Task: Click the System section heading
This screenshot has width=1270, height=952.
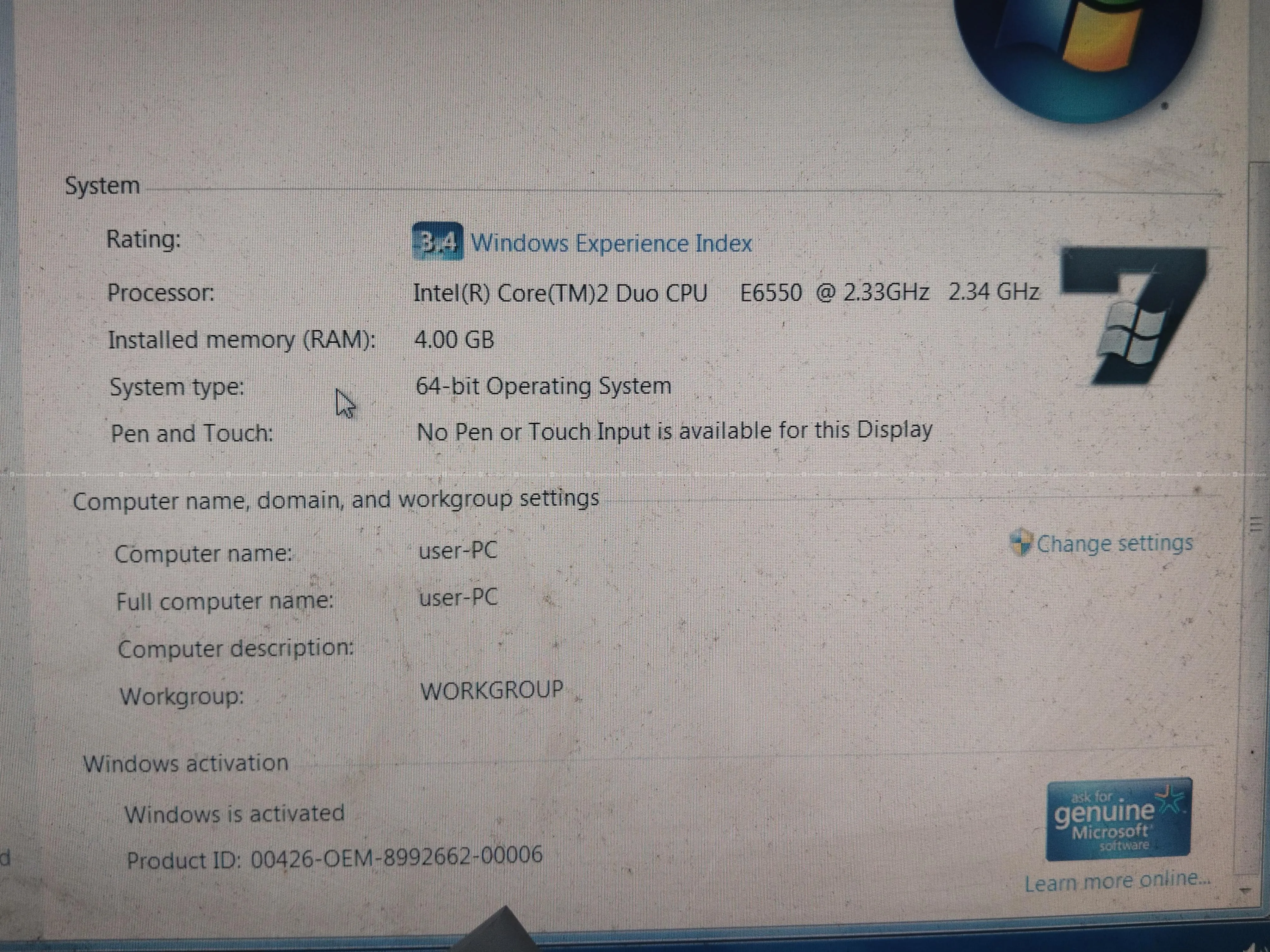Action: [102, 186]
